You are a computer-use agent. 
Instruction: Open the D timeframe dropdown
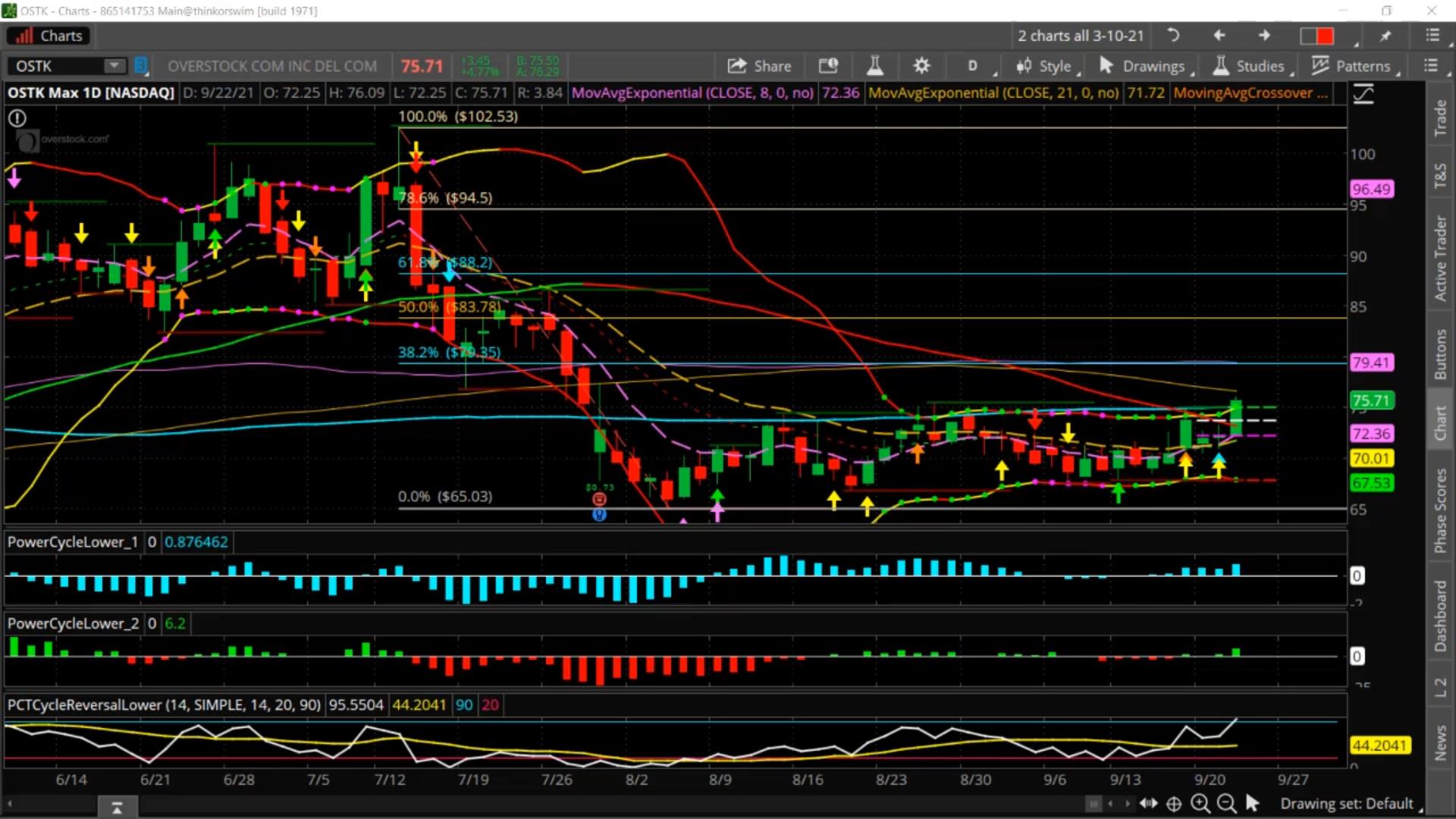pos(975,66)
